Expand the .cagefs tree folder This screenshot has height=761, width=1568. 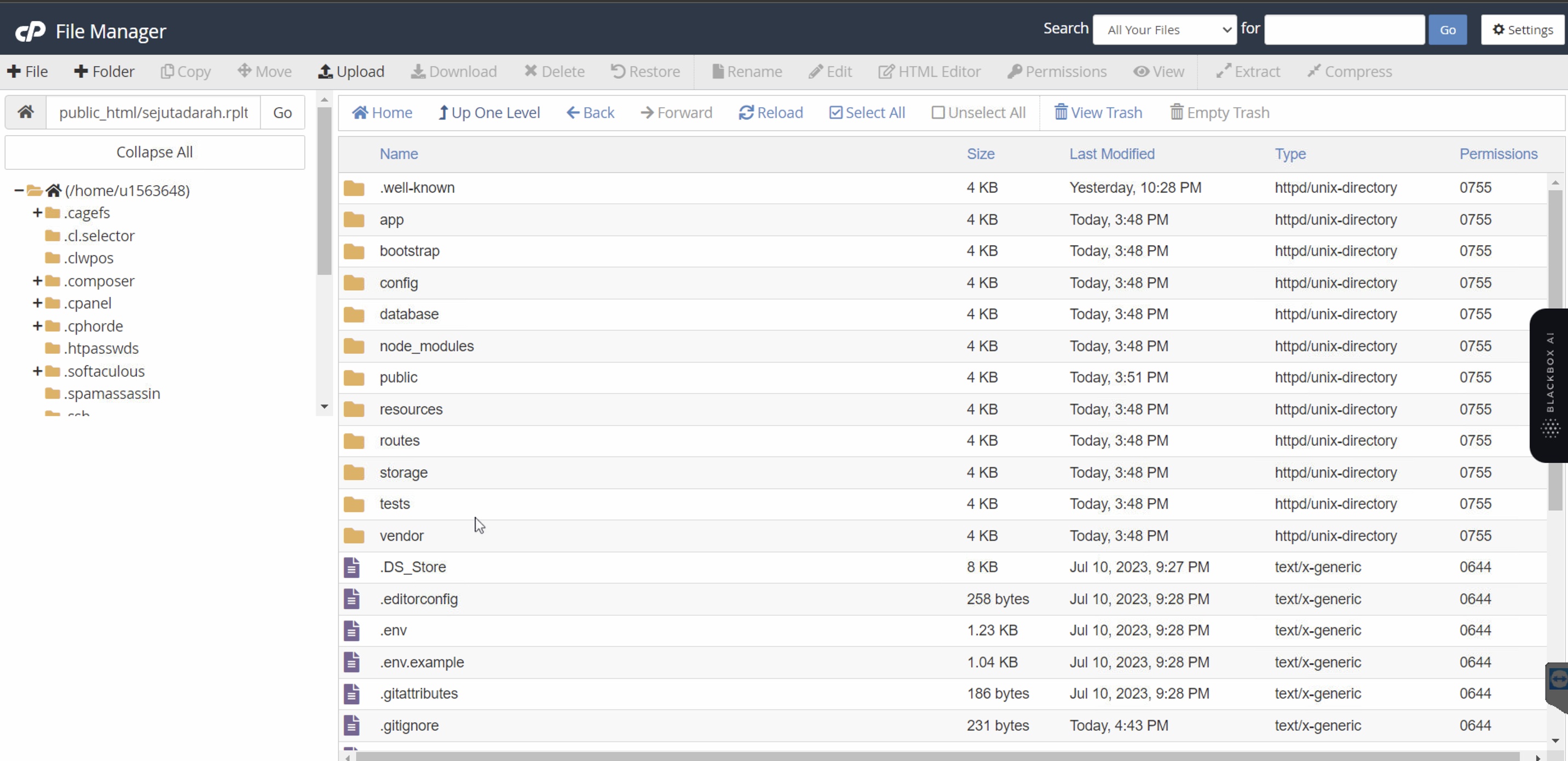click(37, 212)
